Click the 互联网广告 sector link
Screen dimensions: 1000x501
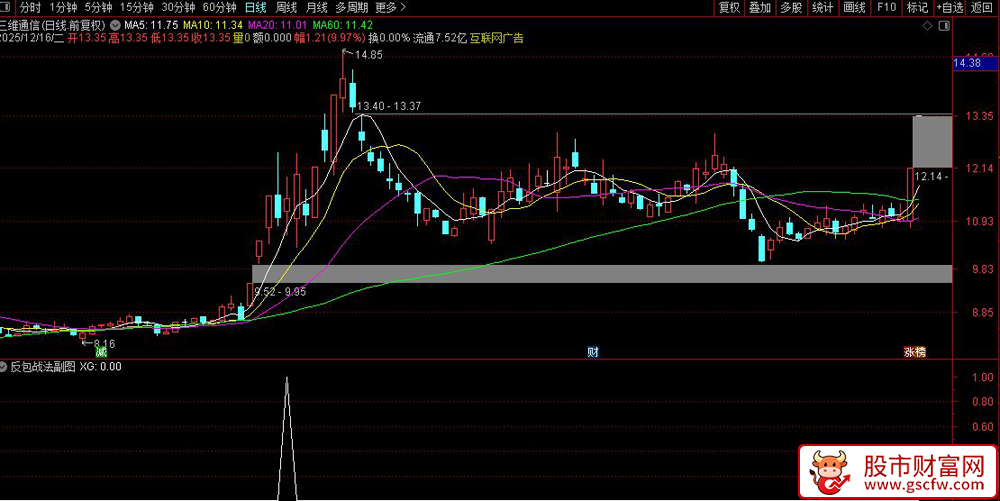point(496,38)
